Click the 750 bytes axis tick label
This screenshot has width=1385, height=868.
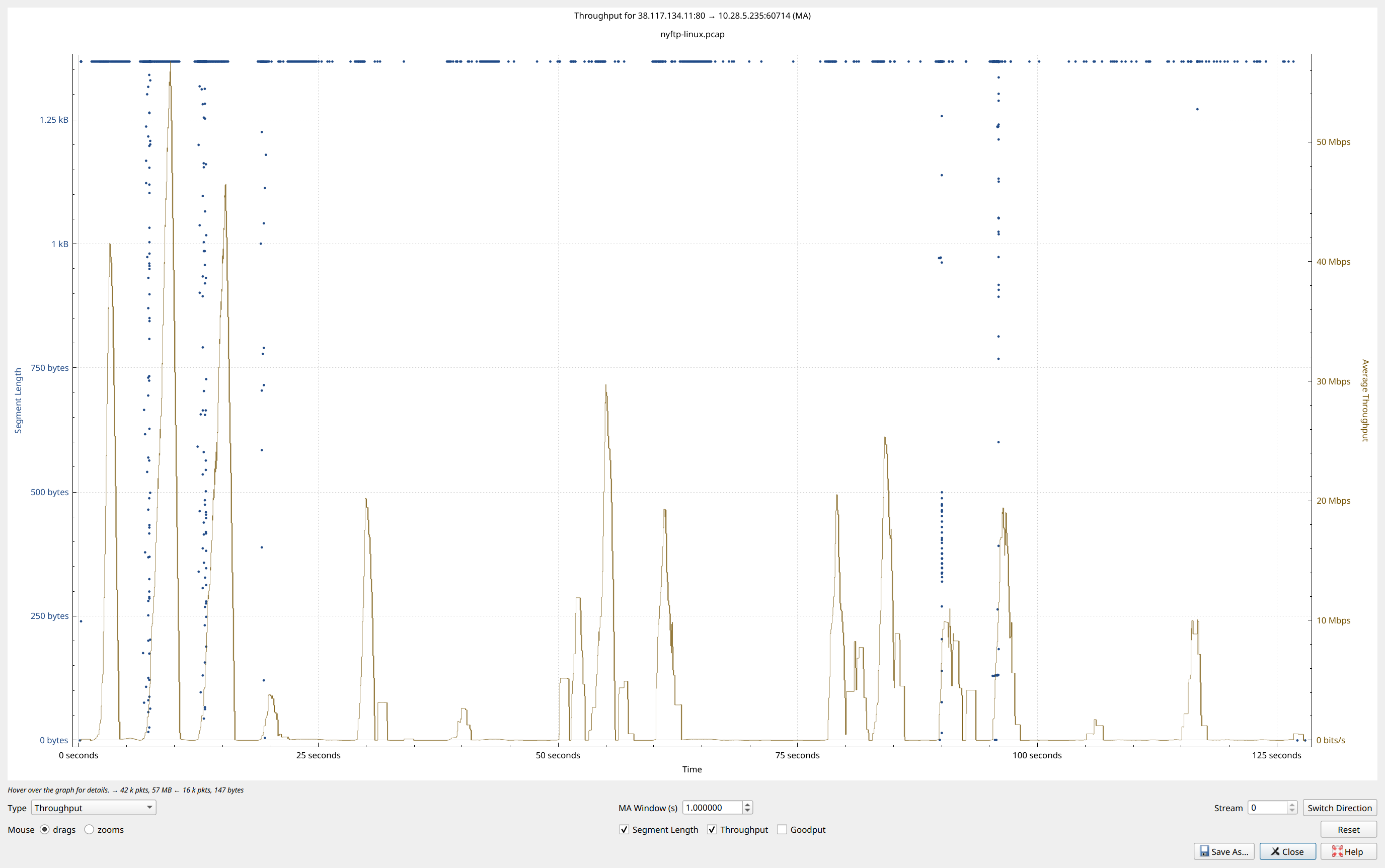tap(49, 368)
